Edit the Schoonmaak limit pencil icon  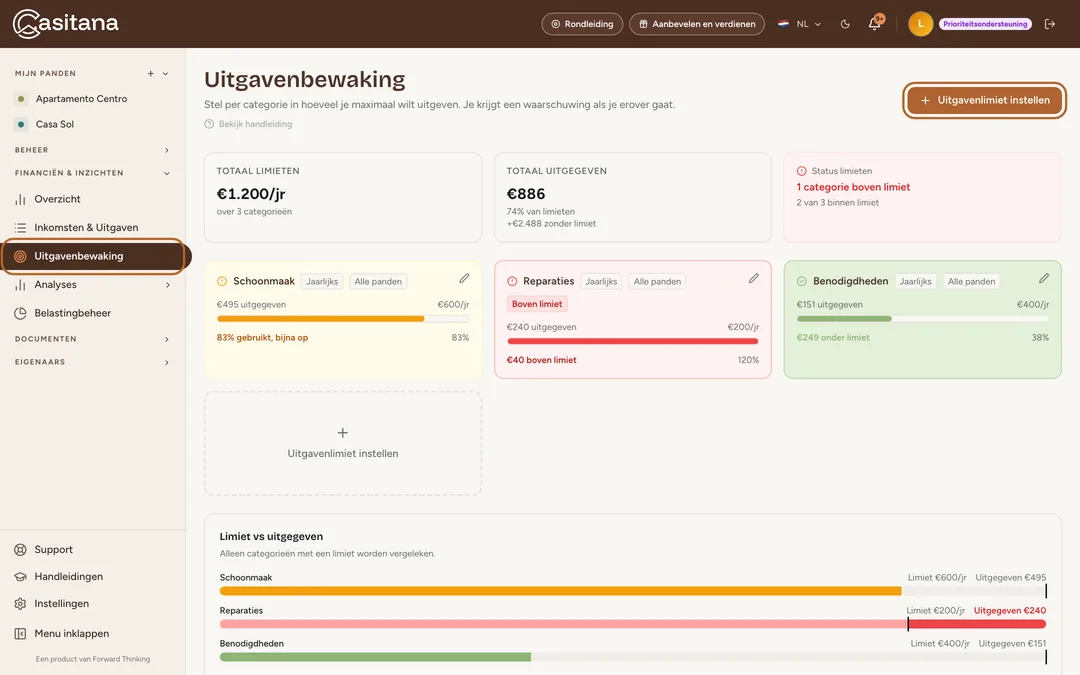click(464, 278)
